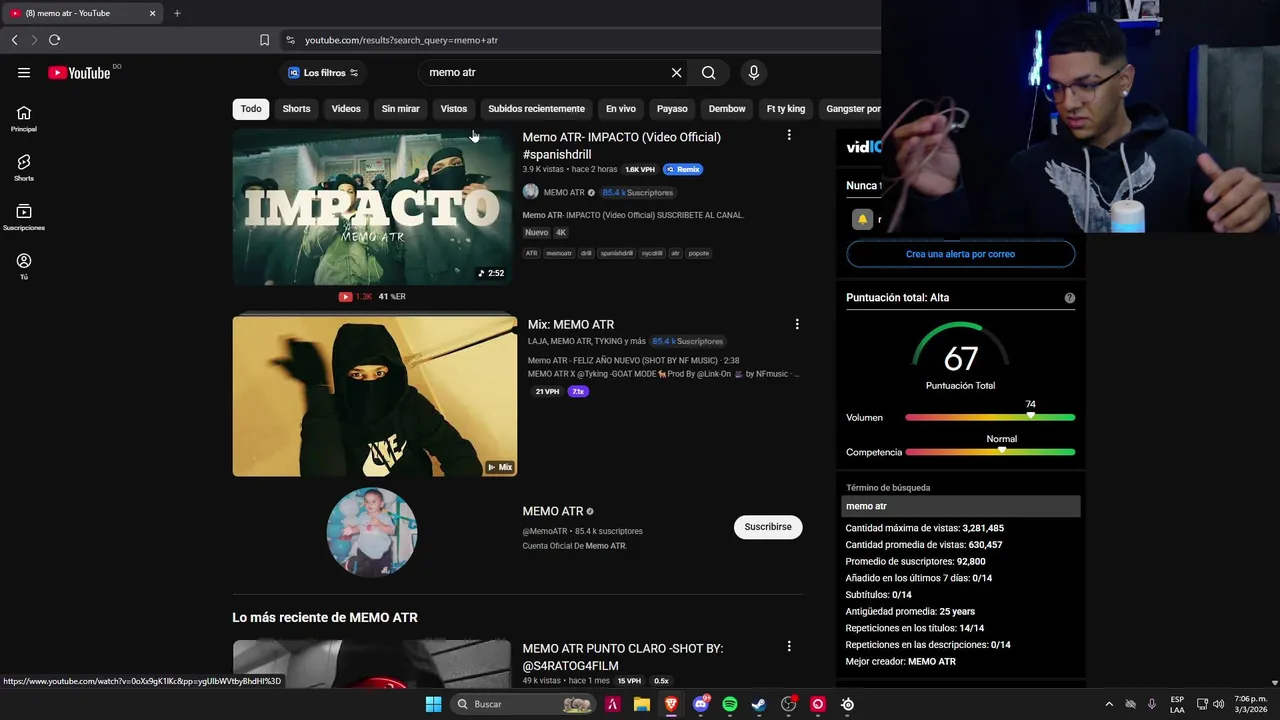Open the Mix: MEMO ATR title
The height and width of the screenshot is (720, 1280).
coord(571,324)
